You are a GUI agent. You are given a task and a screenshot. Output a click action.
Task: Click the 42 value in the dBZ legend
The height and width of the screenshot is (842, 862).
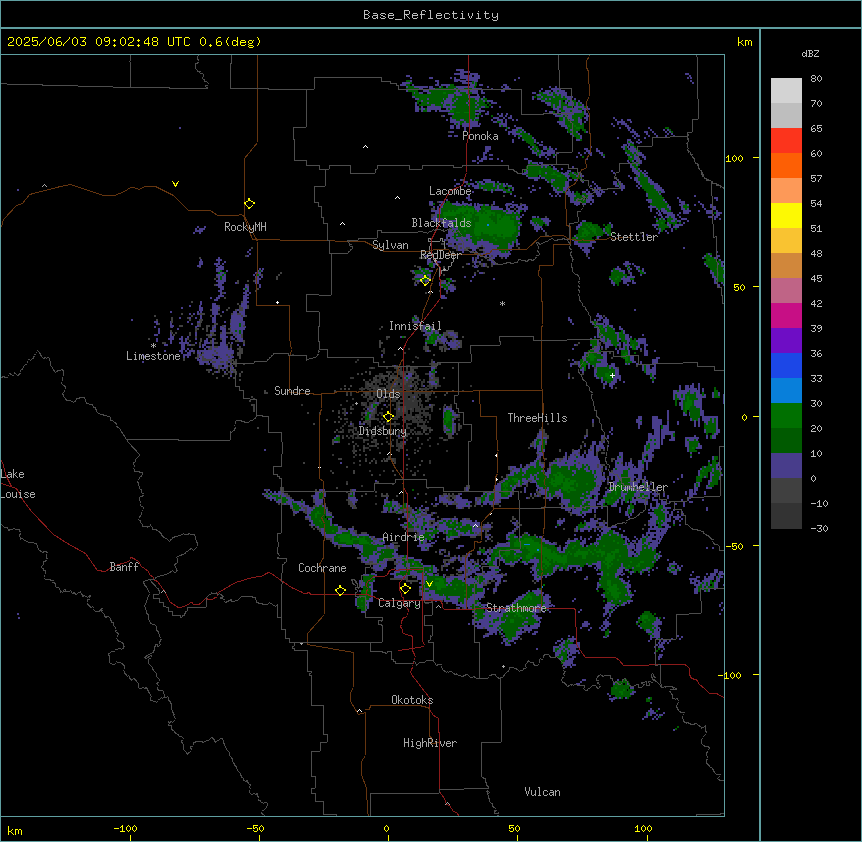pyautogui.click(x=816, y=303)
